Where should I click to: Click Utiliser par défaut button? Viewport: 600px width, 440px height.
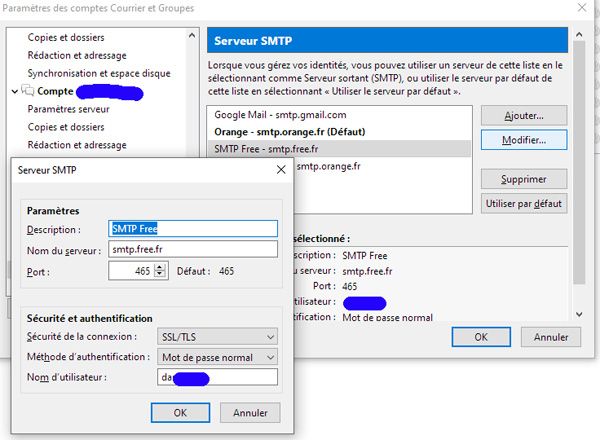tap(524, 204)
